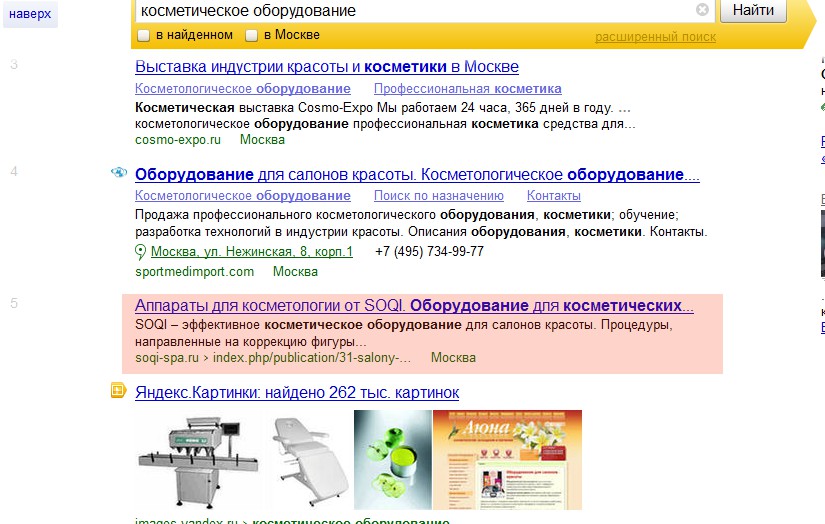Open 'Аппараты для косметологии от SOQI' result
This screenshot has height=524, width=825.
tap(414, 306)
